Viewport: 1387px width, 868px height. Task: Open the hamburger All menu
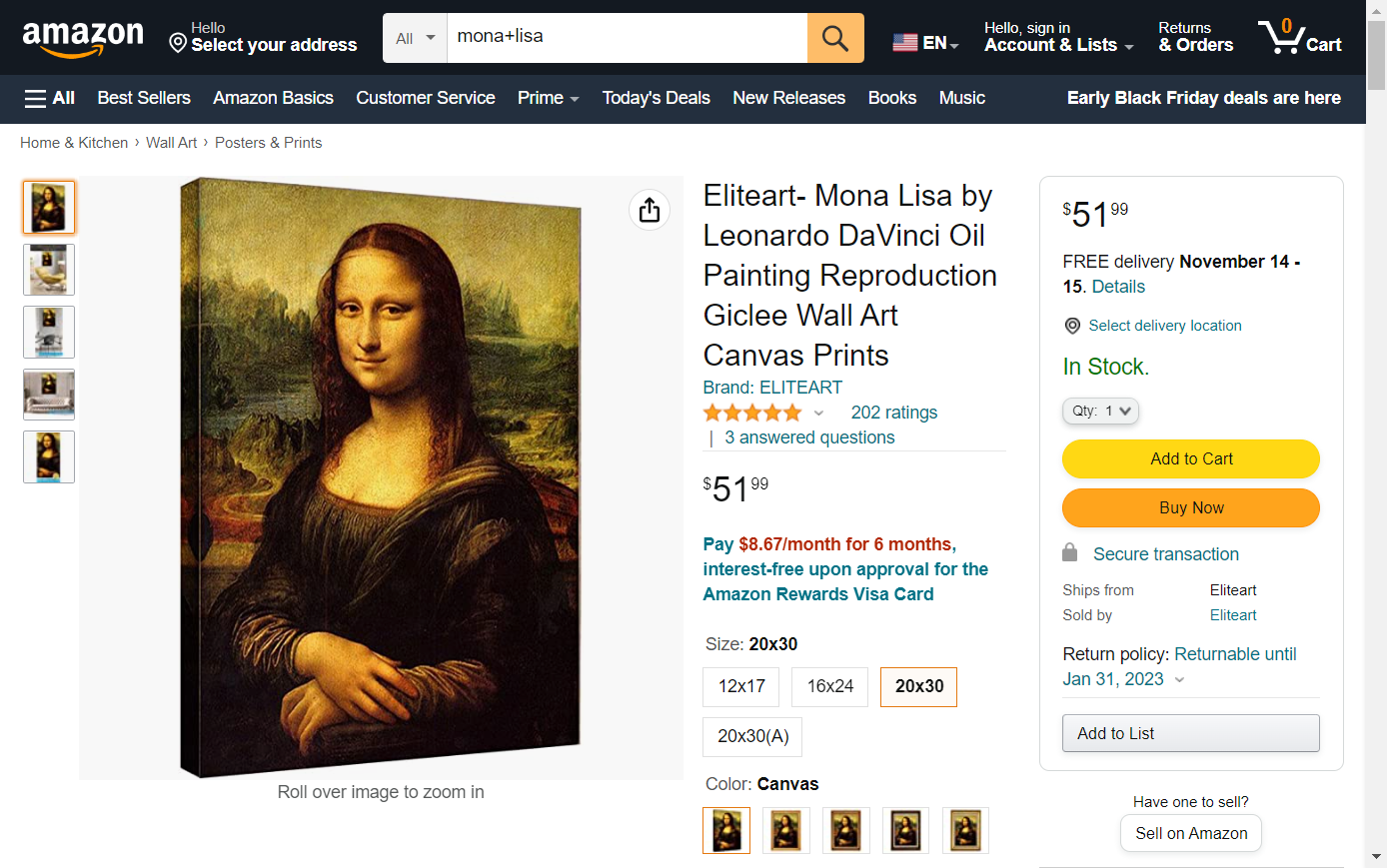50,98
